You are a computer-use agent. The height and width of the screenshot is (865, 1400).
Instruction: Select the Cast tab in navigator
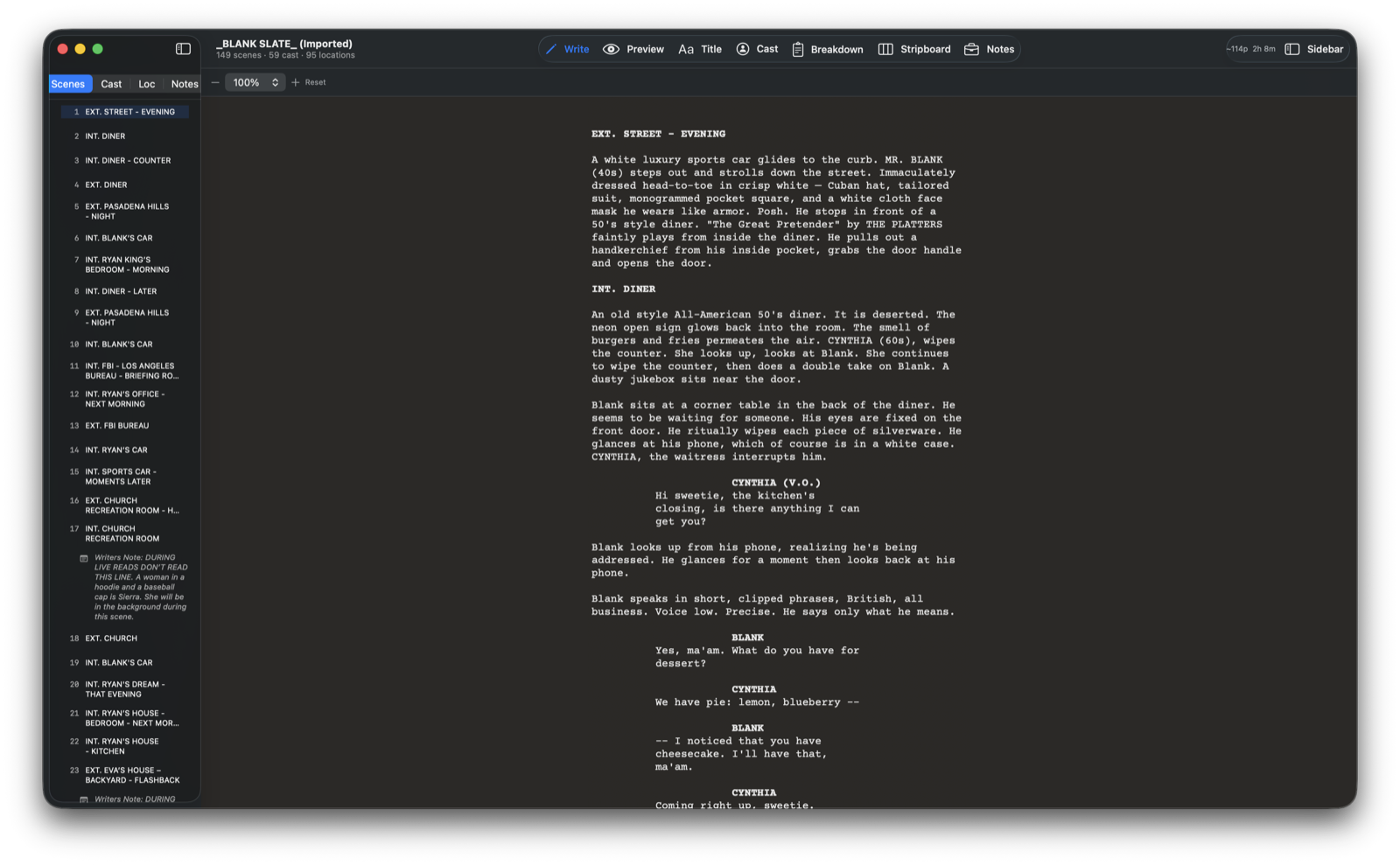click(111, 84)
